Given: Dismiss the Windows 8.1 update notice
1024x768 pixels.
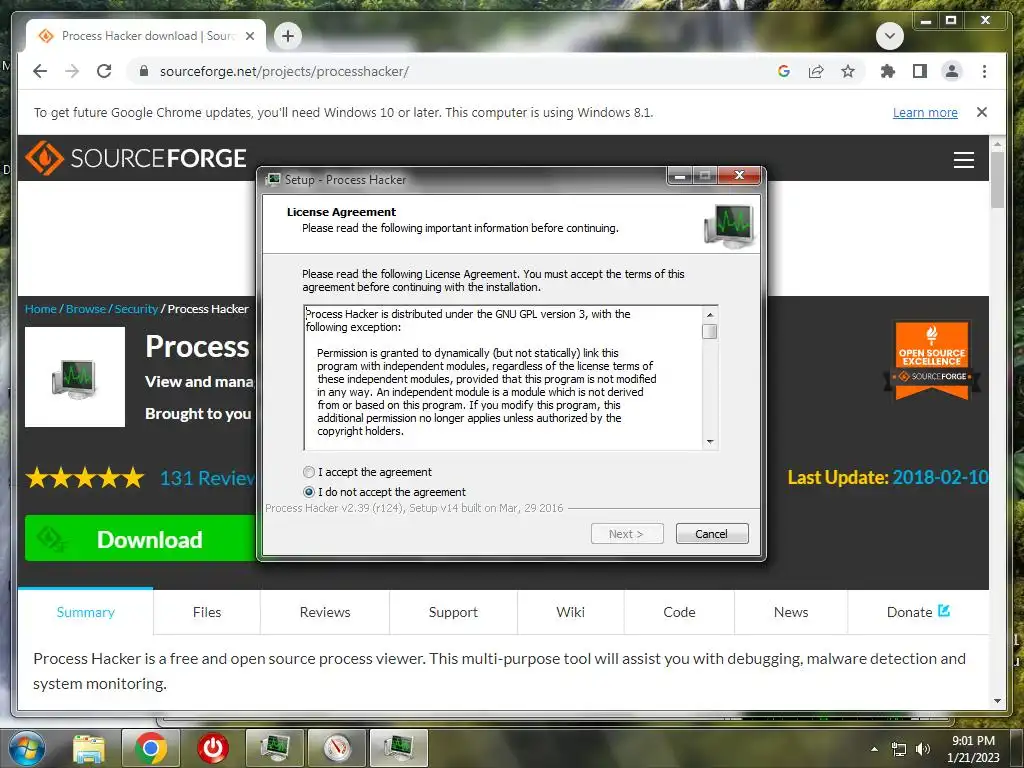Looking at the screenshot, I should click(982, 112).
